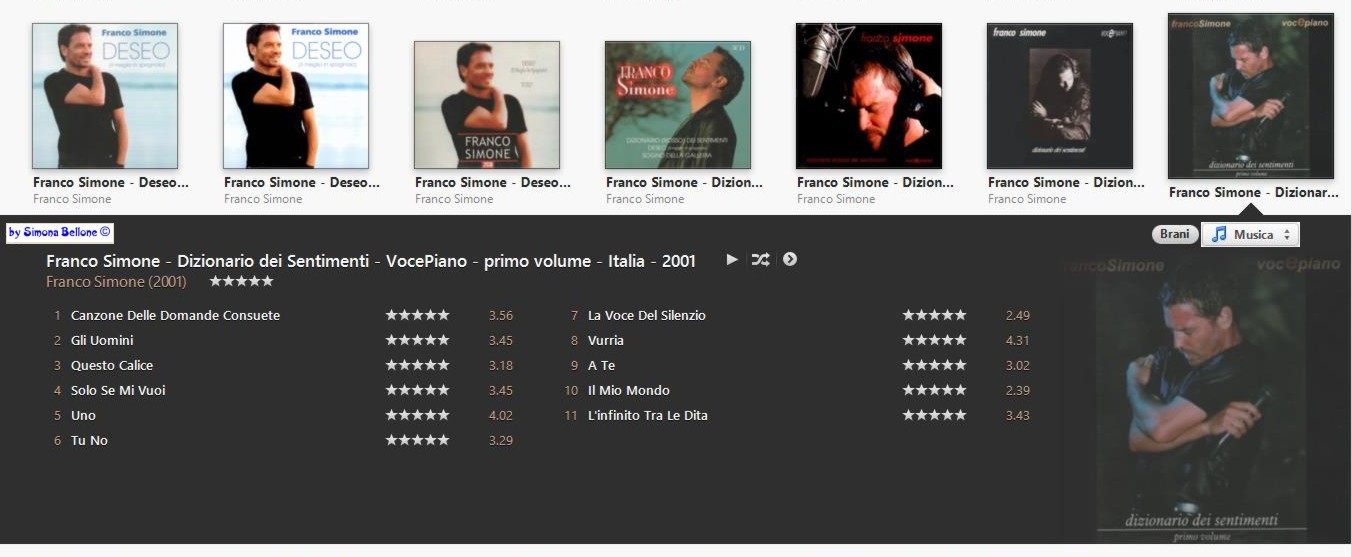
Task: Open first Deseo album cover
Action: point(105,96)
